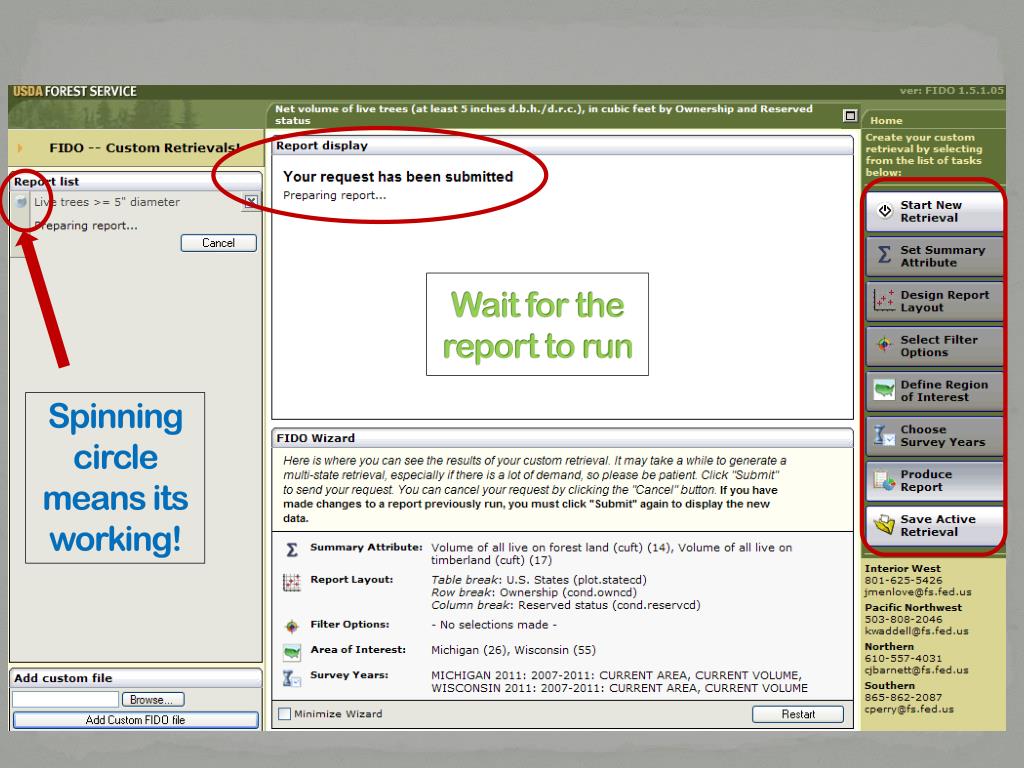Click the cperry@fs.fed.us Southern contact link

[x=909, y=709]
